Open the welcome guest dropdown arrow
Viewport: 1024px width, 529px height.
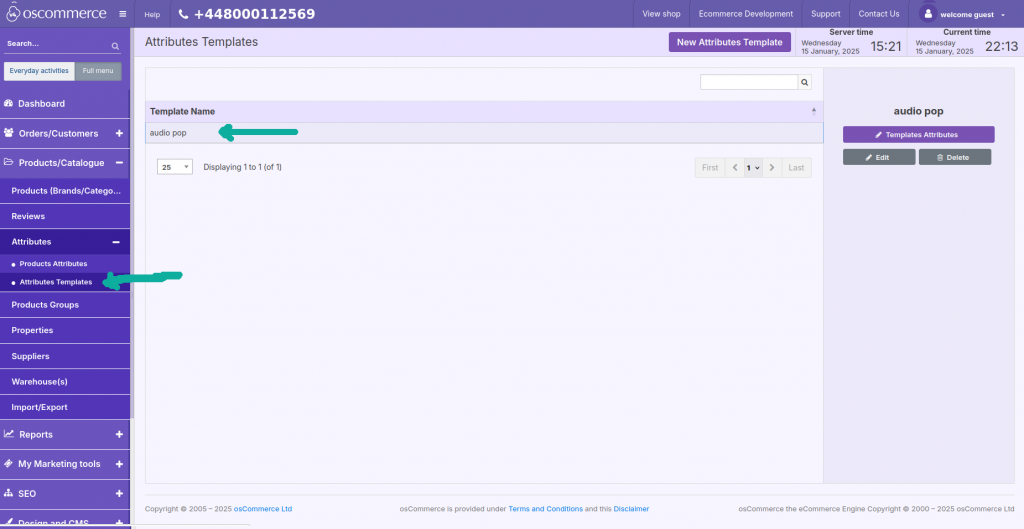(1002, 15)
